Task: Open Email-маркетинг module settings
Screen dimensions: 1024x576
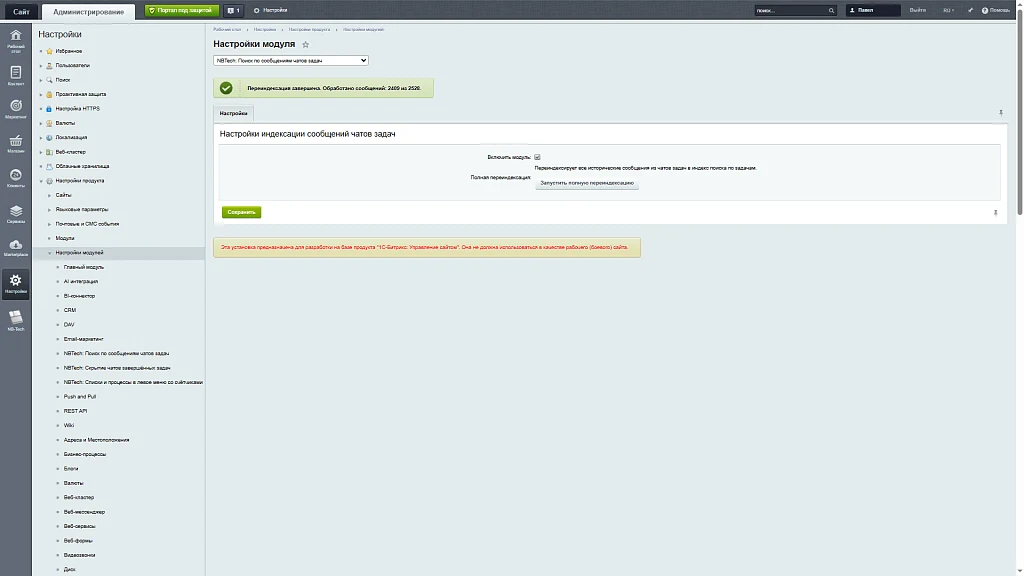Action: coord(84,339)
